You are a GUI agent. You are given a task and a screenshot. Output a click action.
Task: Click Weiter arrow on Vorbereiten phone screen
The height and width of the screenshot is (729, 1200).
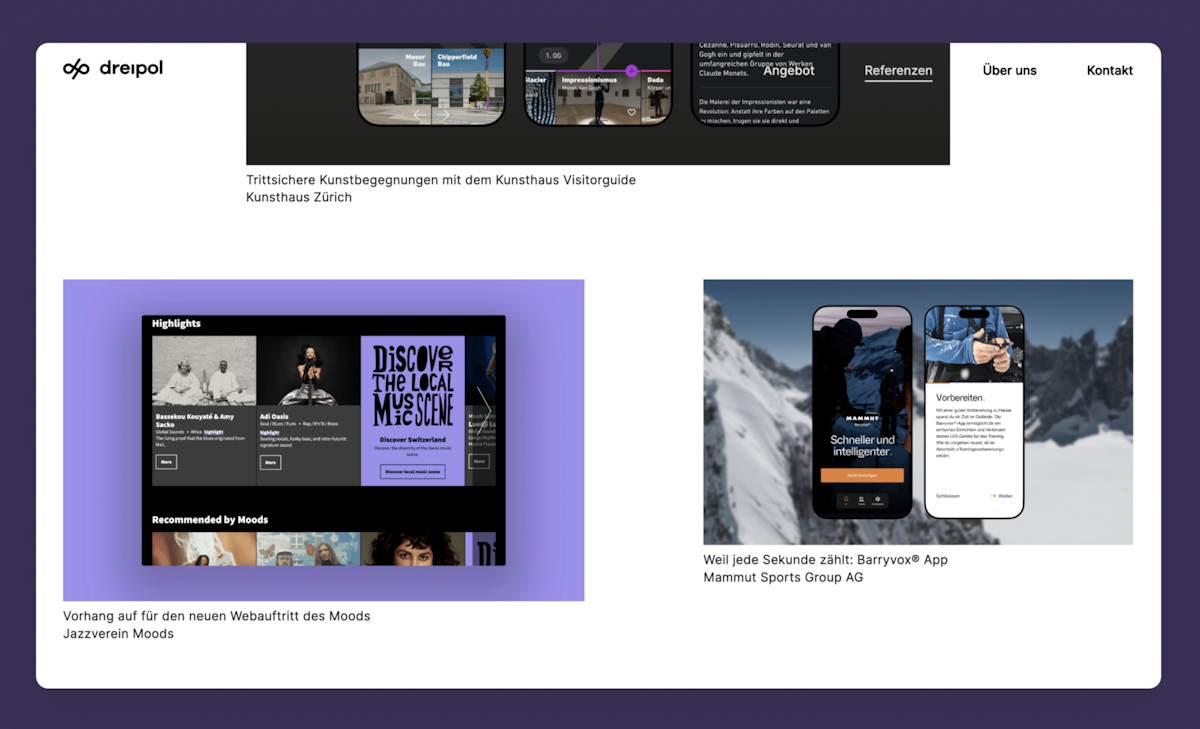point(1001,496)
